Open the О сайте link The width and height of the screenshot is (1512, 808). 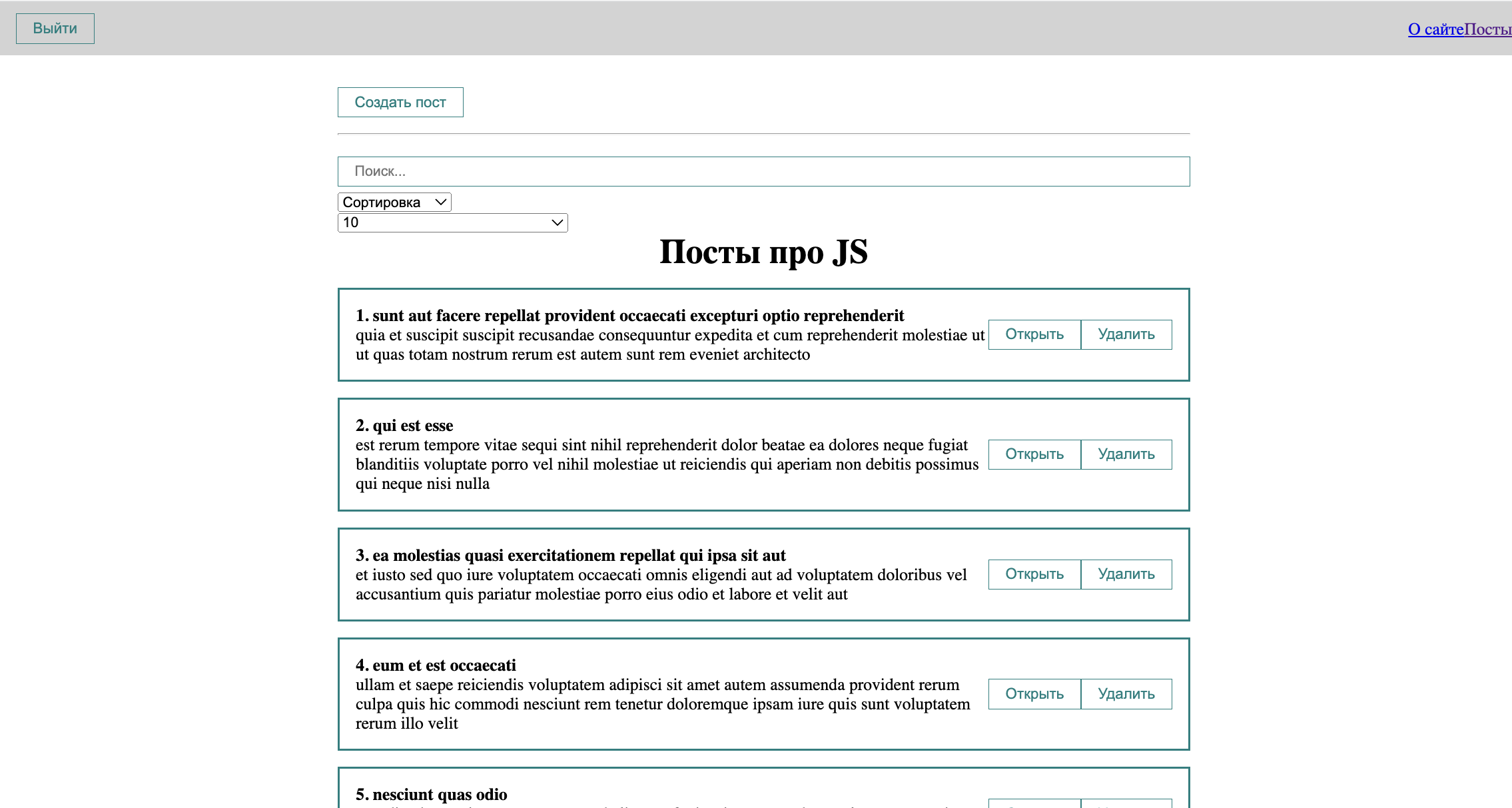(1435, 29)
